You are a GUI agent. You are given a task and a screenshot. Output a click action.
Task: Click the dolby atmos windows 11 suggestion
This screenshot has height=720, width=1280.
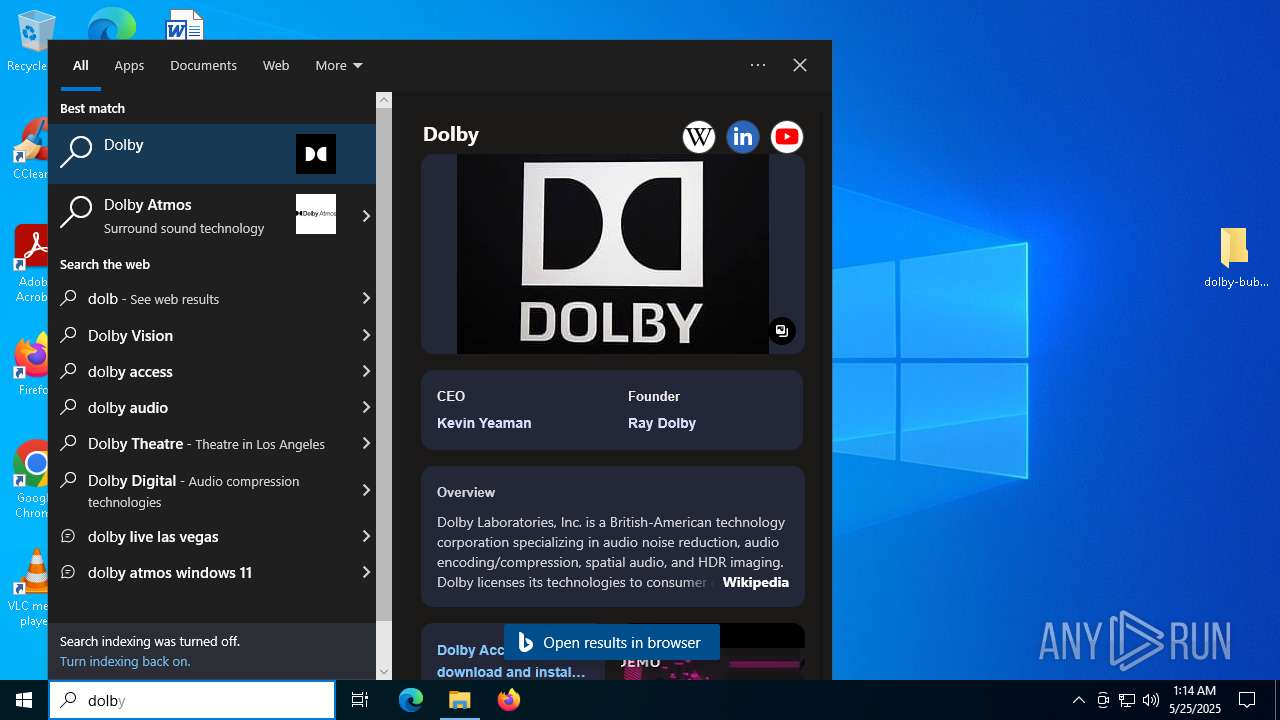(x=200, y=572)
